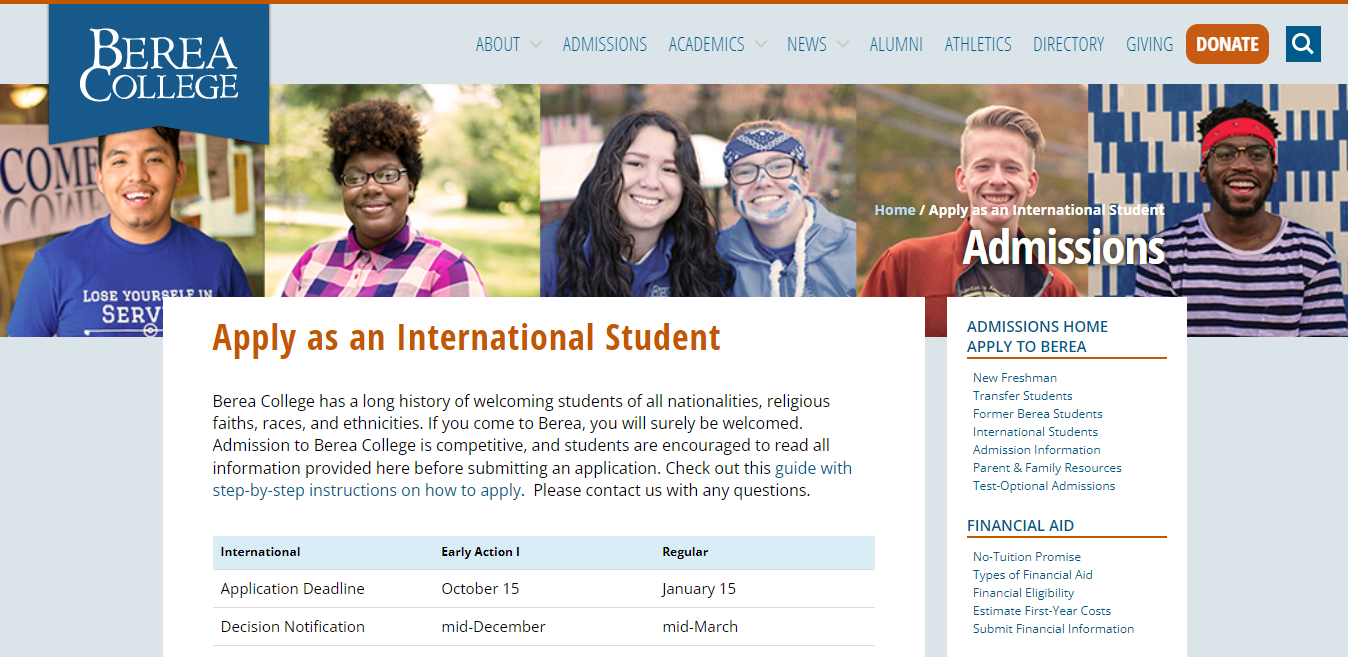Select News in the top navigation
Screen dimensions: 1348x657
click(807, 44)
